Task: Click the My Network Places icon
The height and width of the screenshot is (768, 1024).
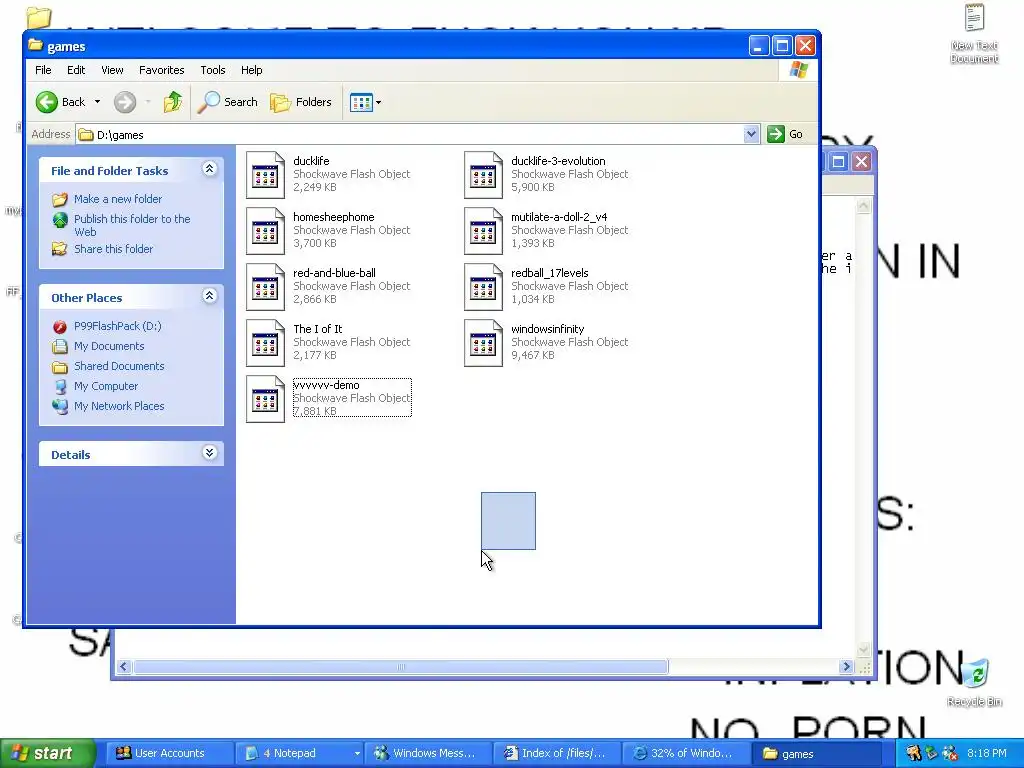Action: point(59,406)
